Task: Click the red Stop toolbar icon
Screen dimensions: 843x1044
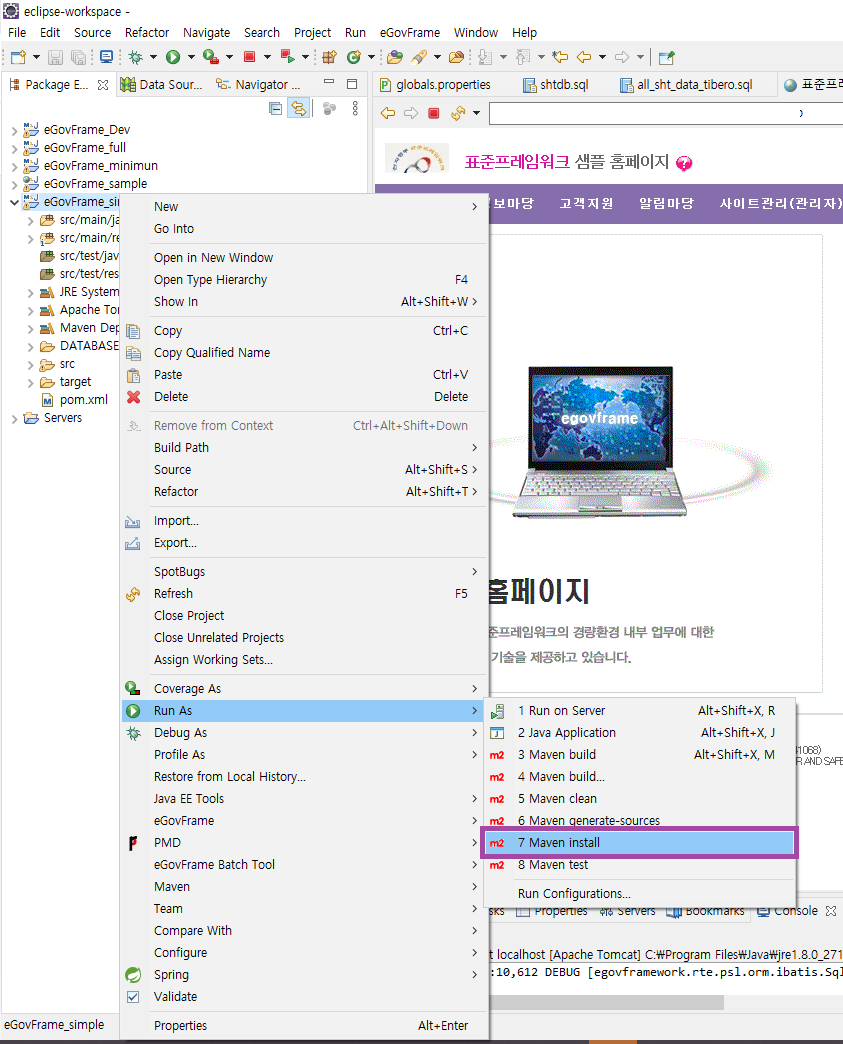Action: pos(250,57)
